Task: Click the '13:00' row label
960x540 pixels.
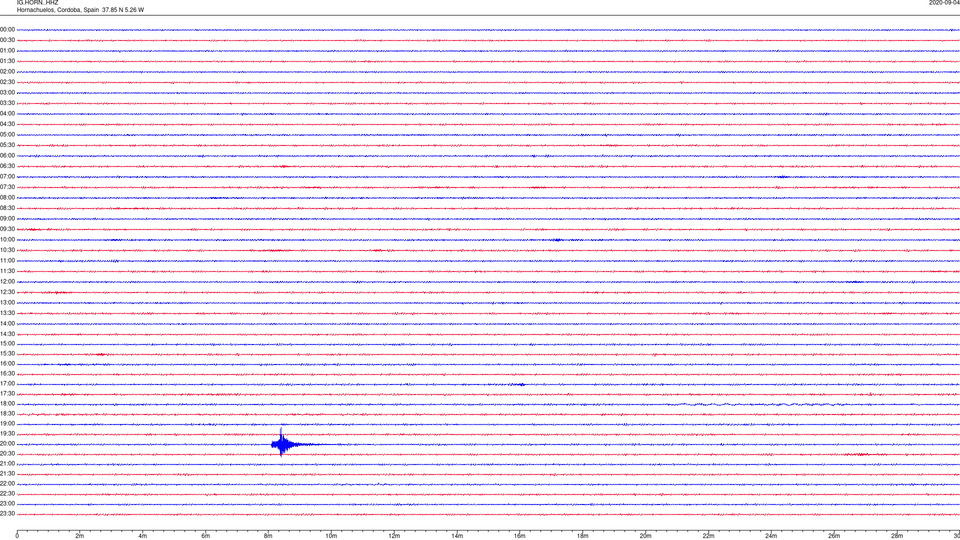Action: click(x=7, y=302)
